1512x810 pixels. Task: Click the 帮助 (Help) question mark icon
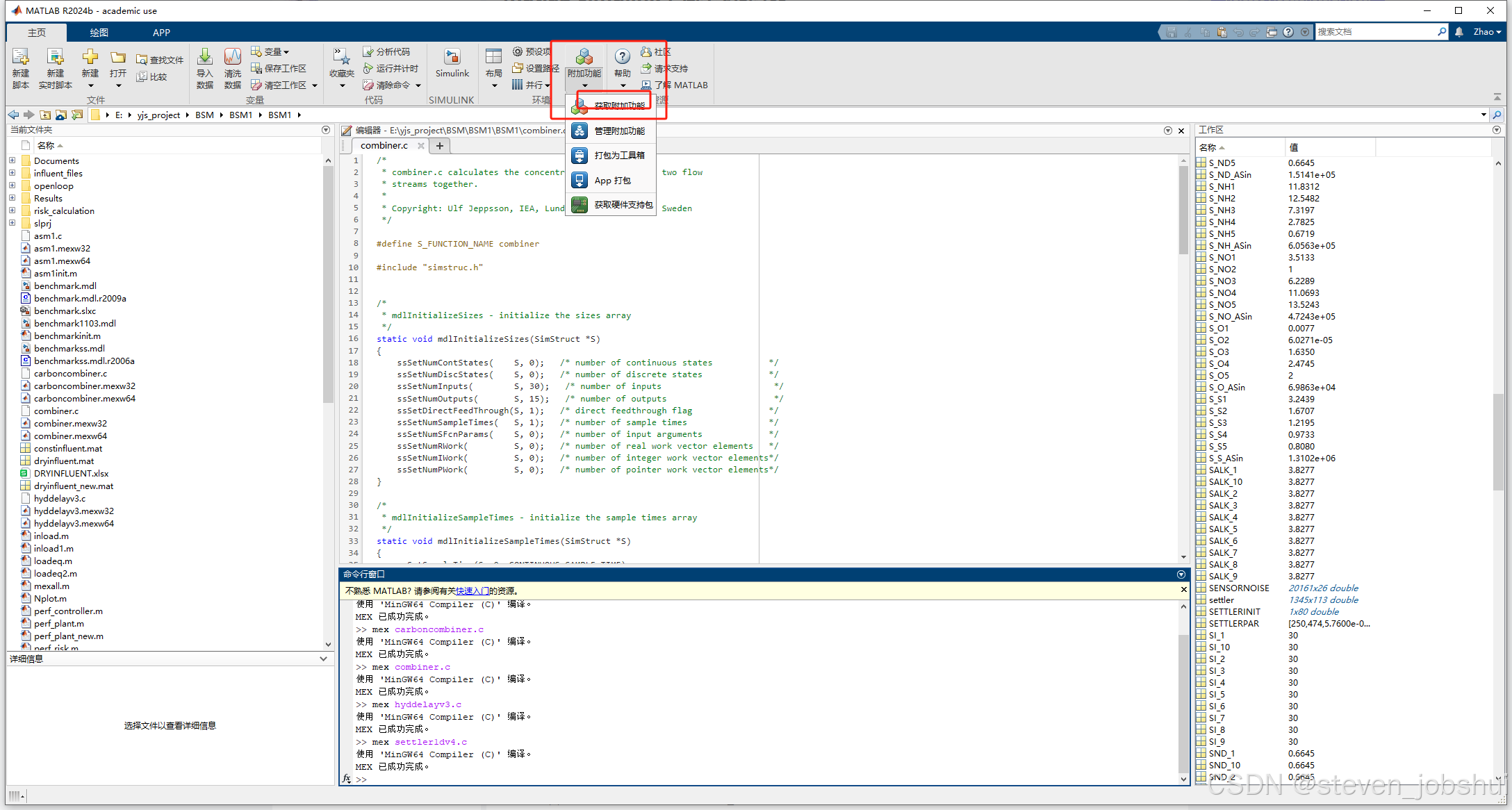pyautogui.click(x=623, y=57)
